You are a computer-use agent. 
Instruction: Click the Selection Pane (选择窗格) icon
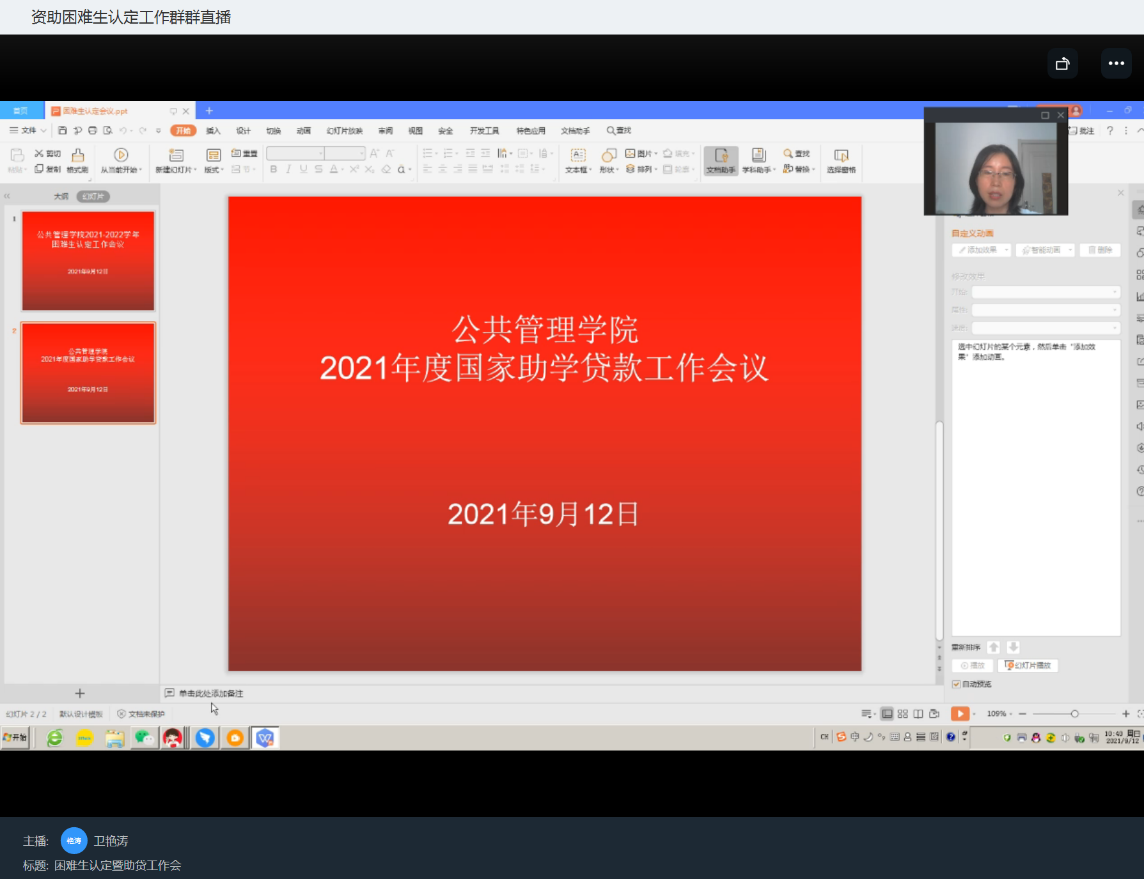[x=841, y=155]
